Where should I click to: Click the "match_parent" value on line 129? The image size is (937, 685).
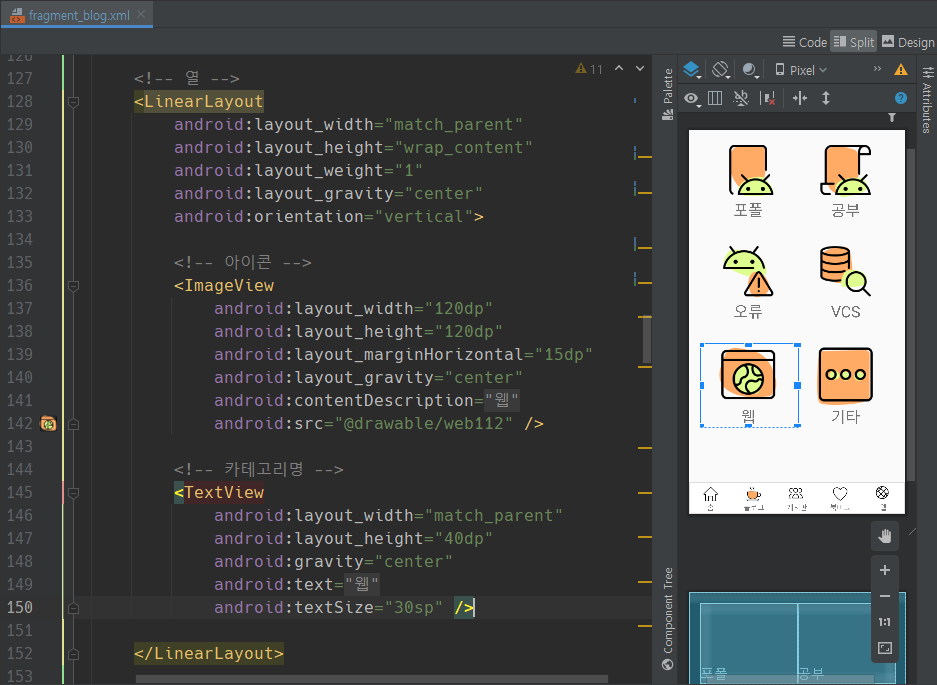coord(454,125)
